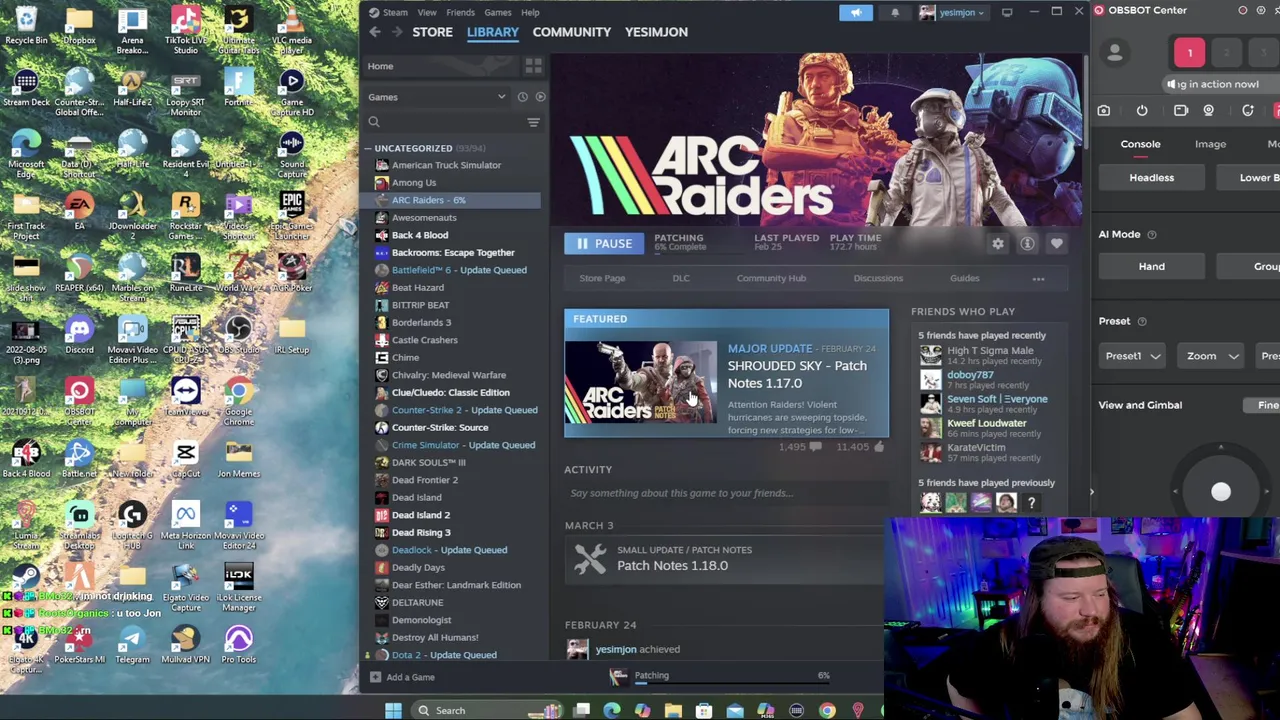Open Steam announcements megaphone button
The width and height of the screenshot is (1280, 720).
(856, 12)
